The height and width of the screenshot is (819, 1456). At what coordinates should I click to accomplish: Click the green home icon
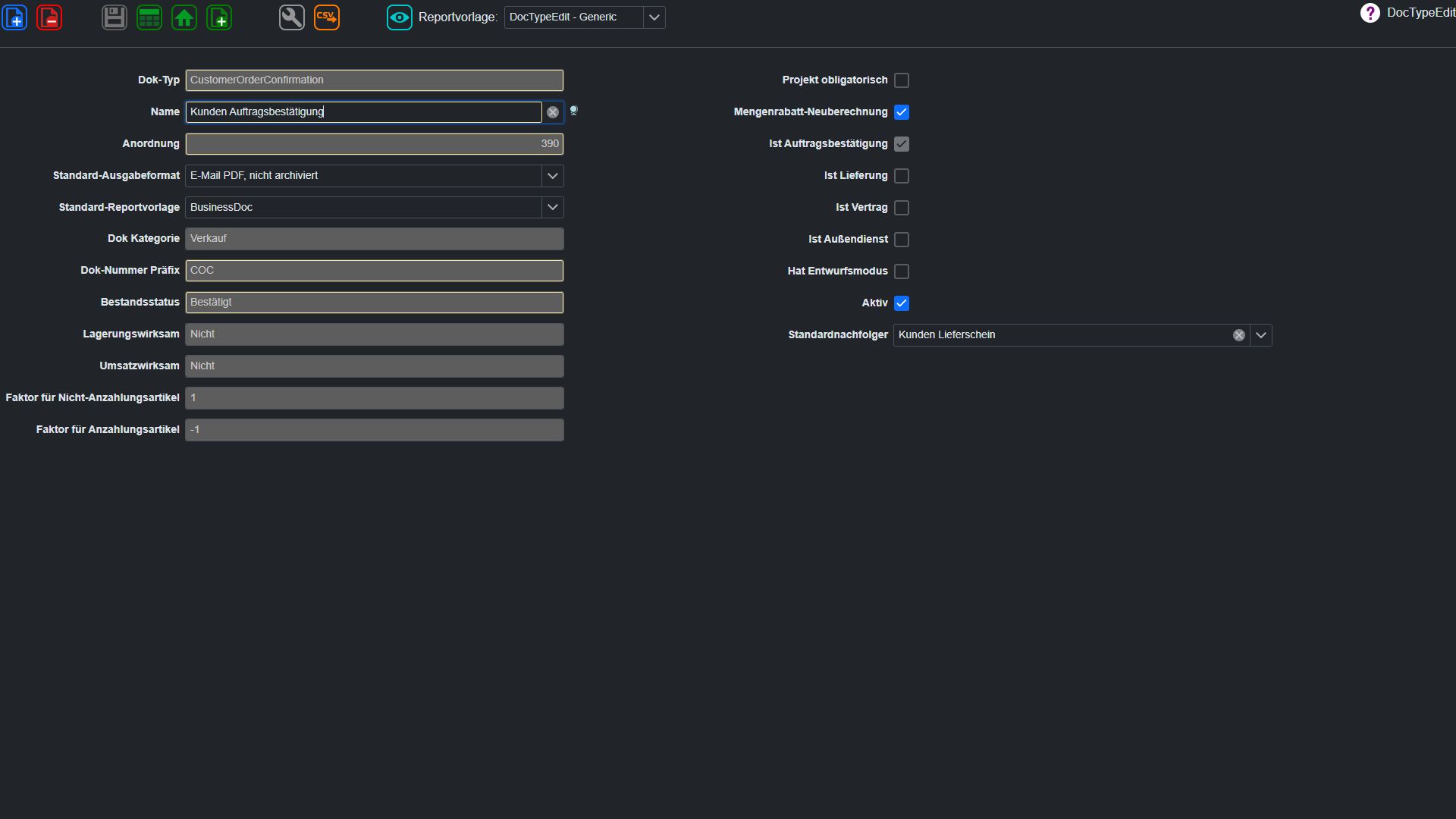coord(184,17)
